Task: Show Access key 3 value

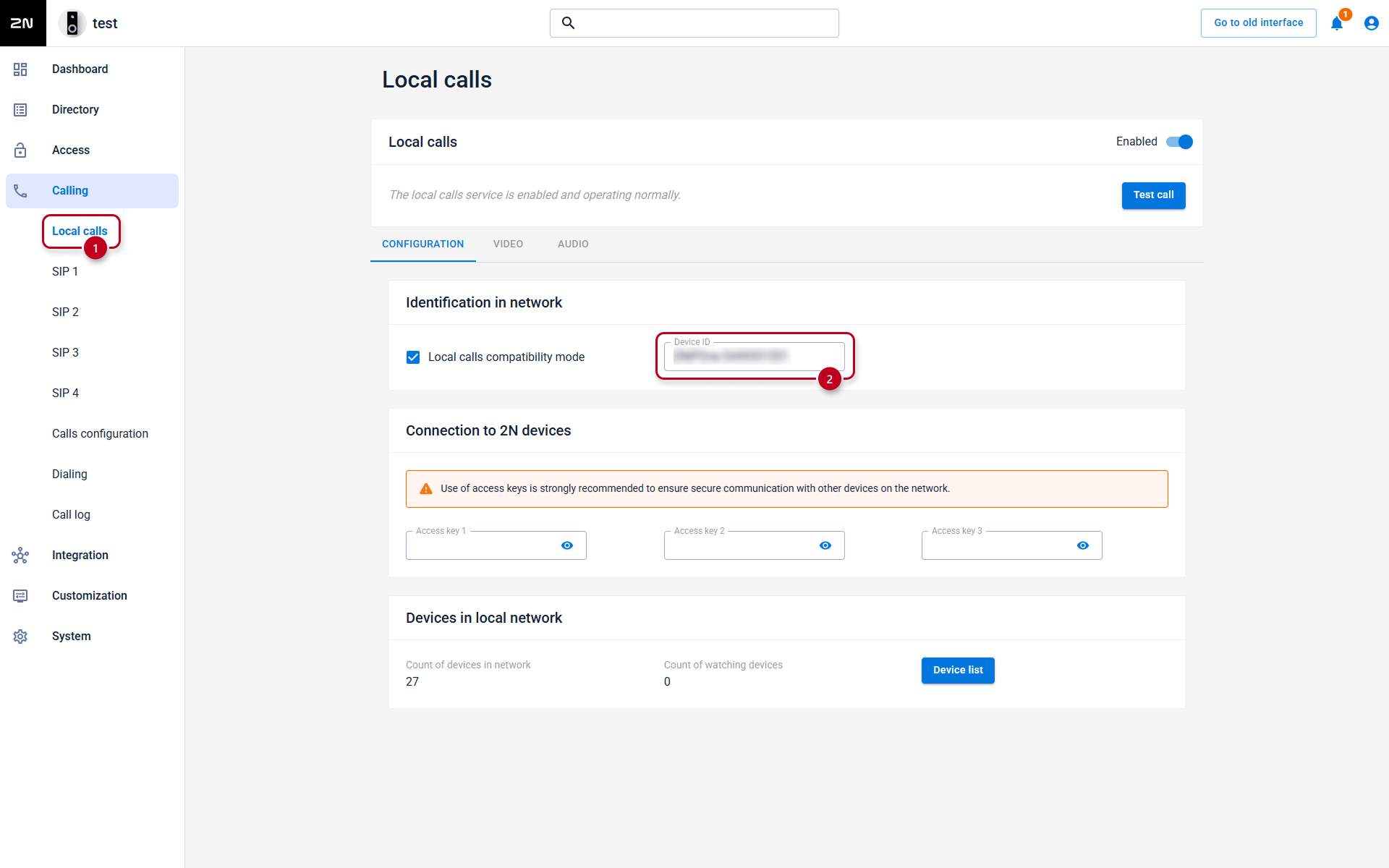Action: click(1083, 545)
